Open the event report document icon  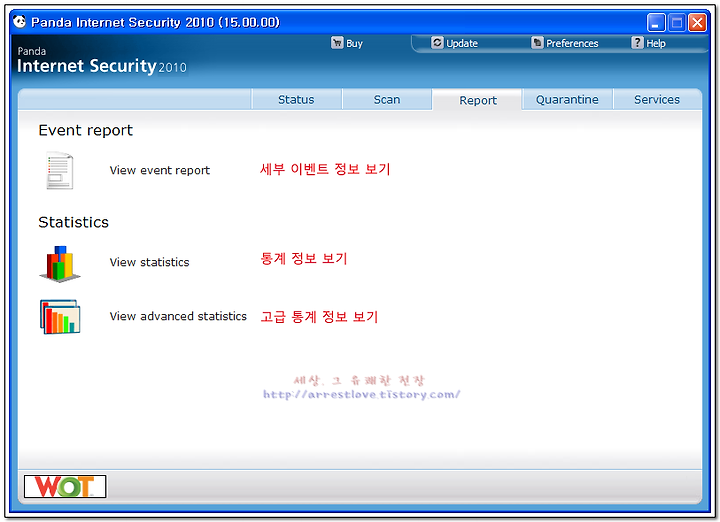coord(60,170)
